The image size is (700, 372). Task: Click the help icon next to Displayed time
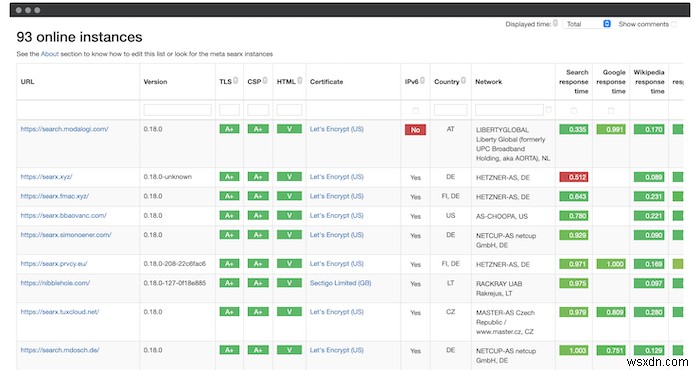[x=555, y=23]
